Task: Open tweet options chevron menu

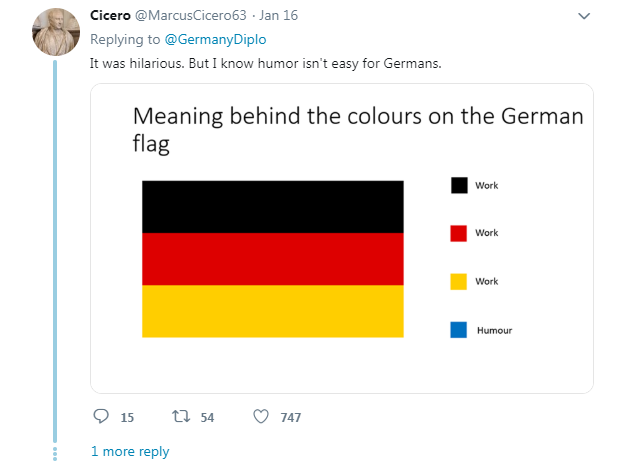Action: [584, 16]
